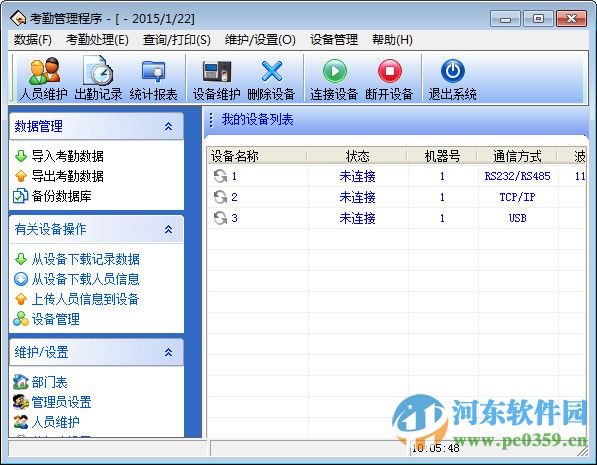This screenshot has width=597, height=465.
Task: Open the 设备管理 menu
Action: coord(334,40)
